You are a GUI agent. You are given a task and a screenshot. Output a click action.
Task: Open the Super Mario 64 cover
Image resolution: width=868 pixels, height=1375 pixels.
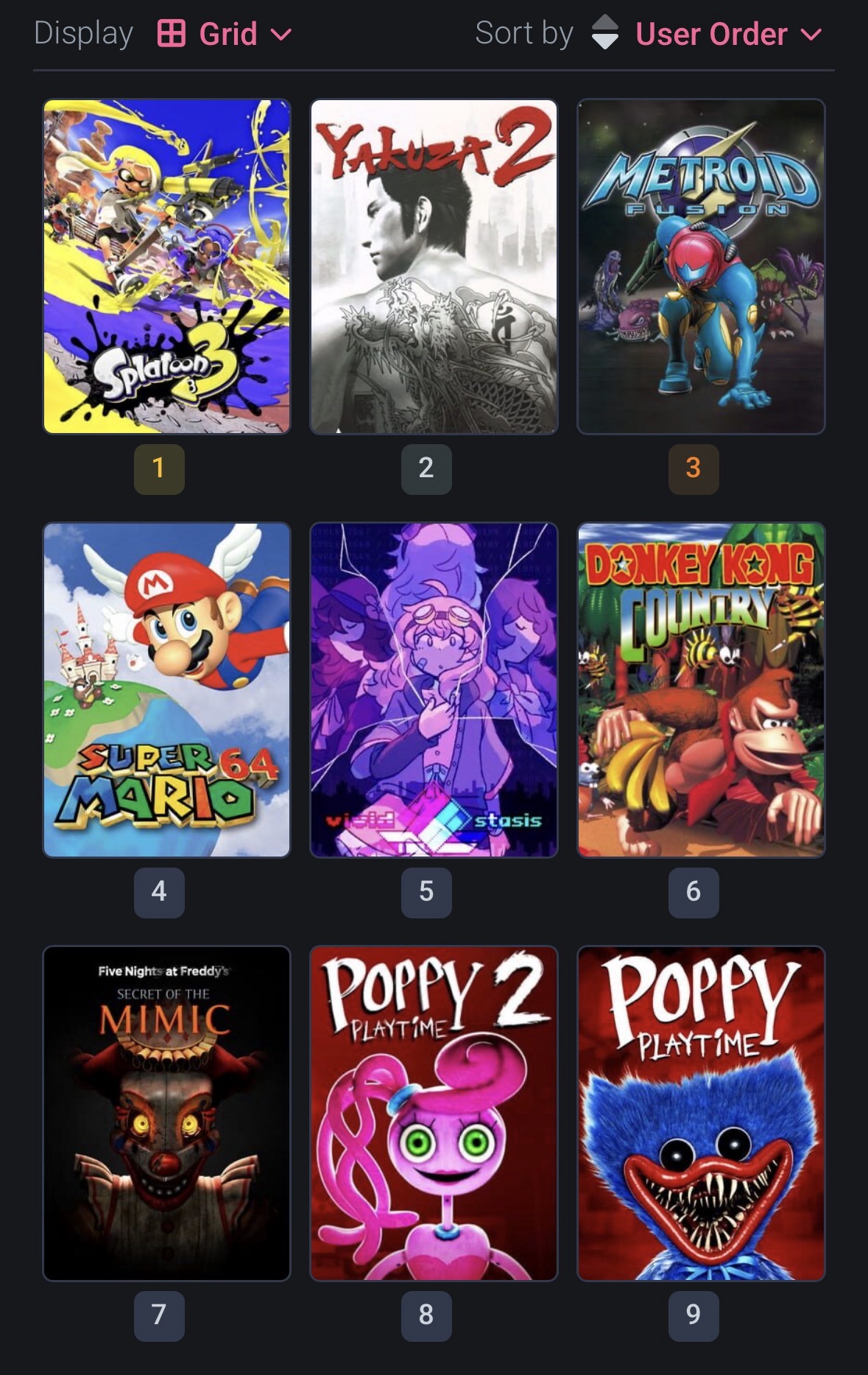pyautogui.click(x=167, y=690)
